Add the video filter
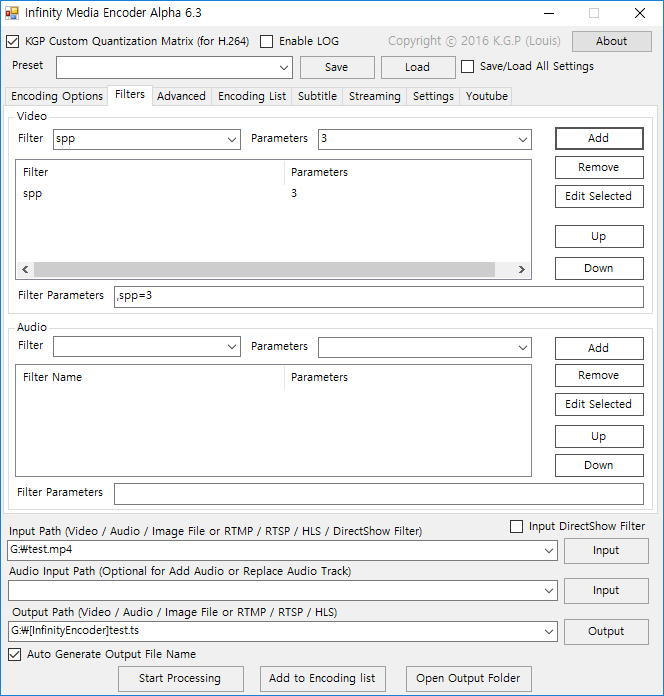The height and width of the screenshot is (696, 664). [x=599, y=138]
